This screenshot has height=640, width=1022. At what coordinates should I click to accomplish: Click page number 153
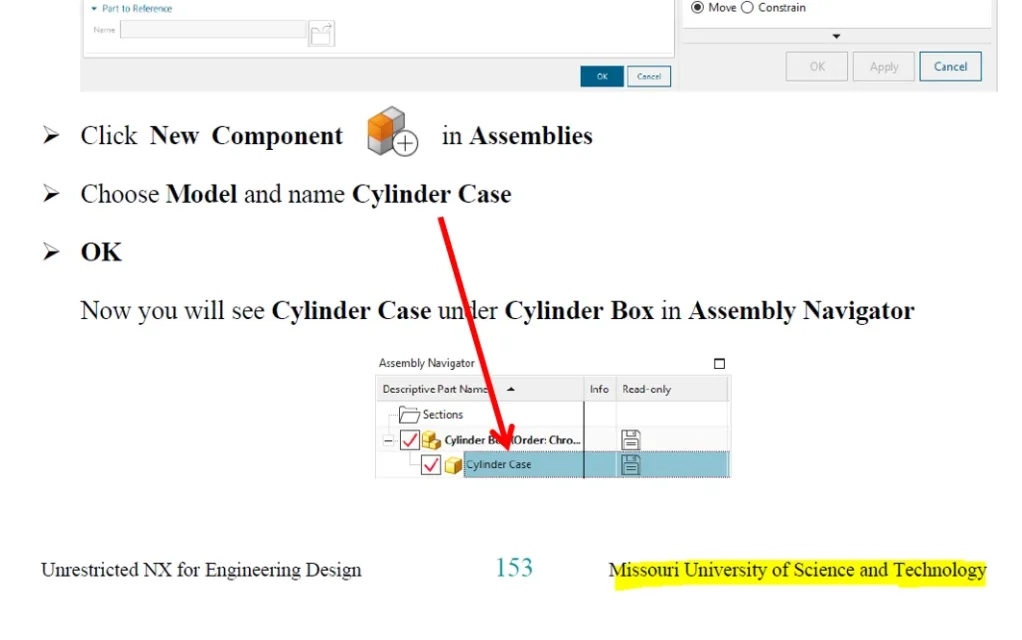click(x=514, y=568)
